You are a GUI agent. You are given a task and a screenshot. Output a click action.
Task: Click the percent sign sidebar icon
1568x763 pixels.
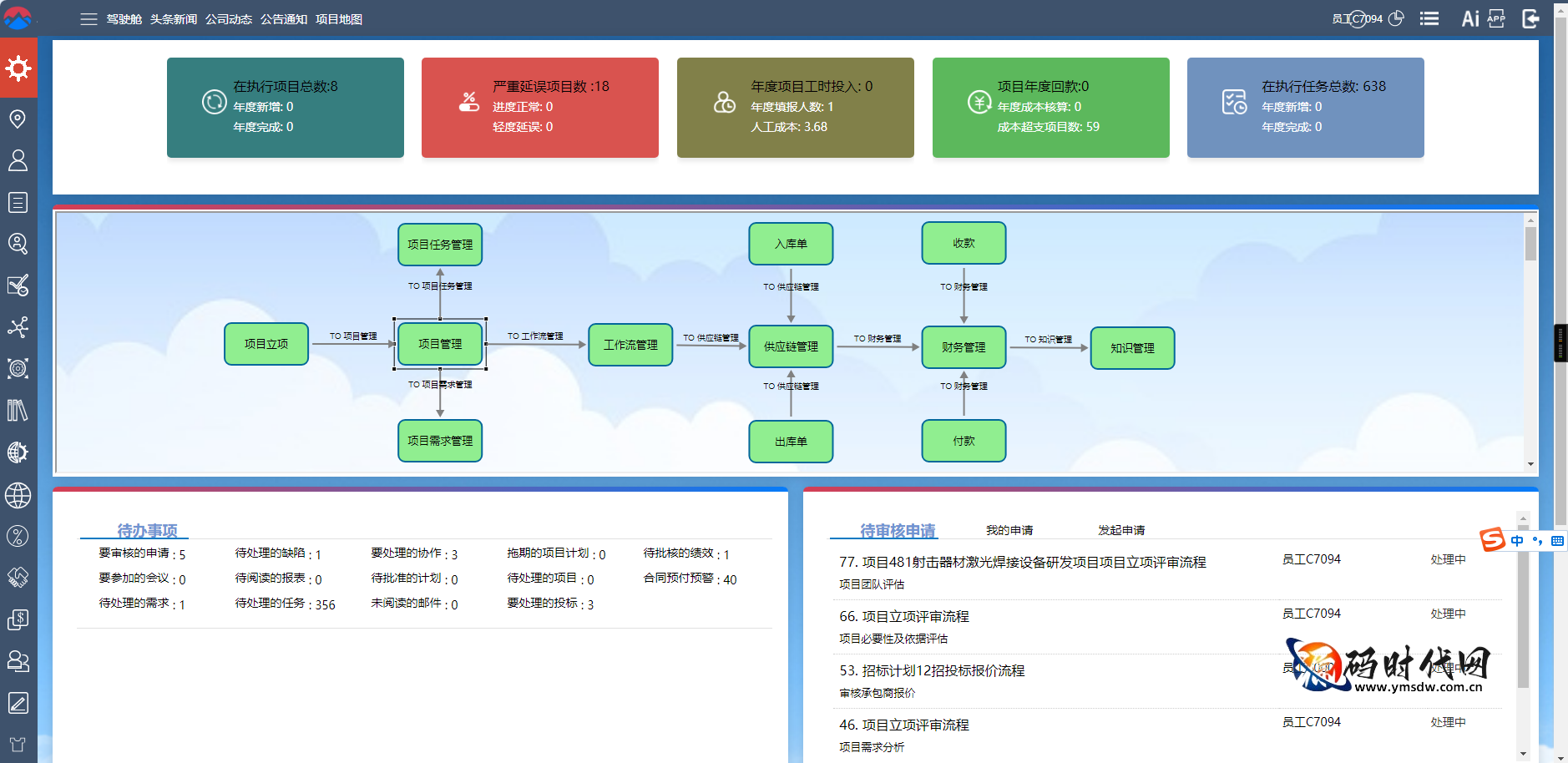coord(18,536)
